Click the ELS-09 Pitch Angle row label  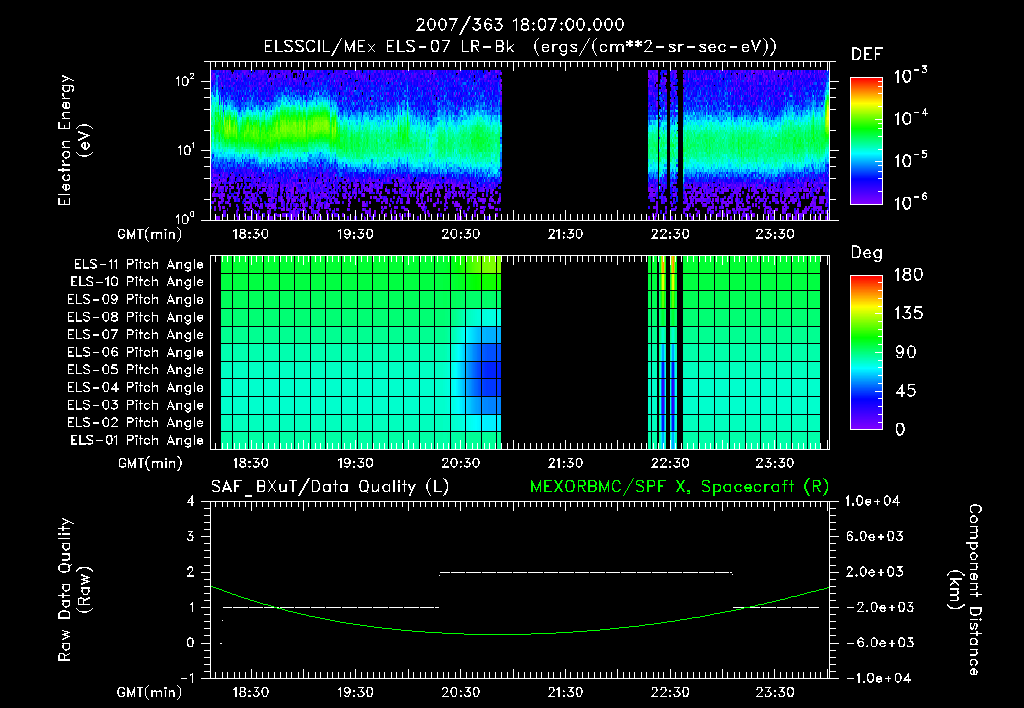(x=136, y=300)
